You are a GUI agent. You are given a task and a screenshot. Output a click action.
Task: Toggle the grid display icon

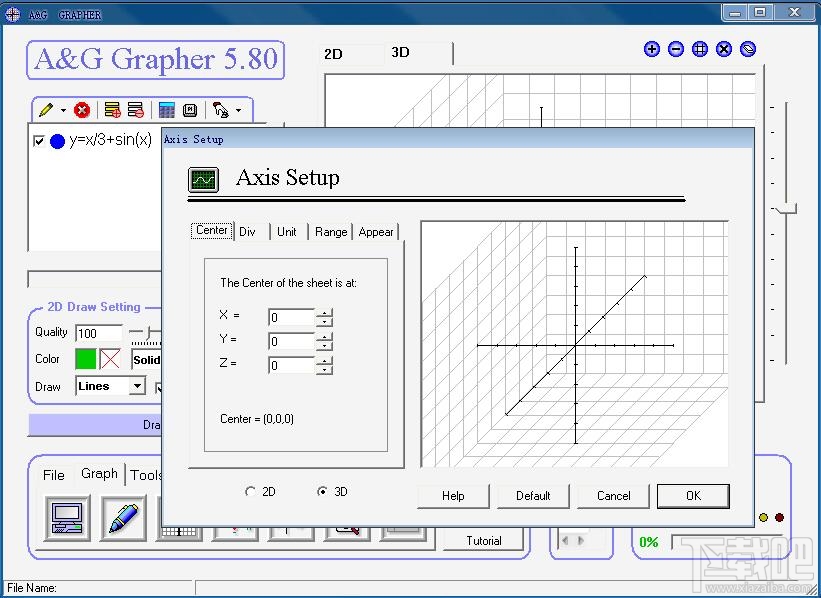click(x=700, y=49)
